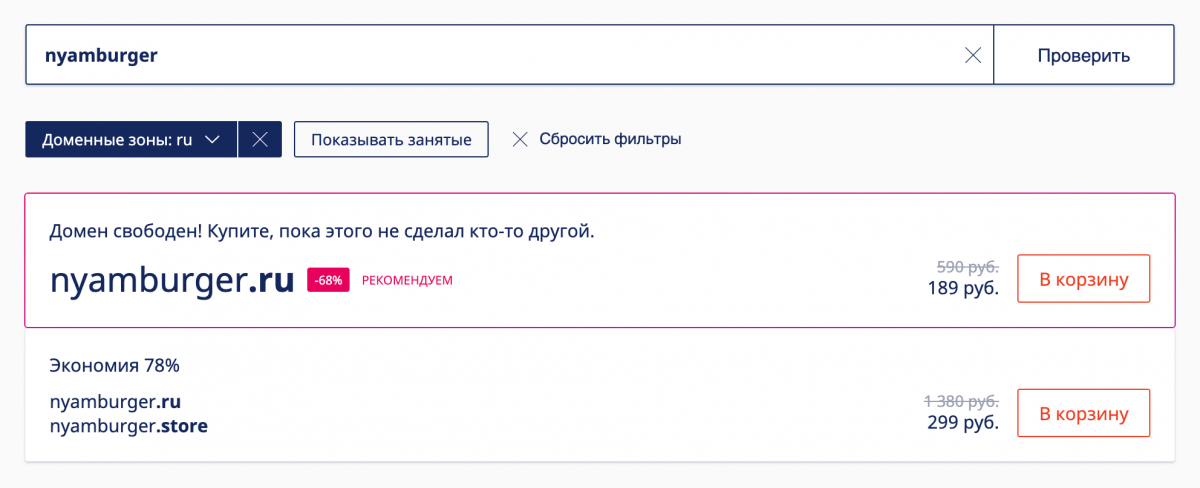Remove the domain zones ru filter
Image resolution: width=1200 pixels, height=488 pixels.
tap(260, 140)
